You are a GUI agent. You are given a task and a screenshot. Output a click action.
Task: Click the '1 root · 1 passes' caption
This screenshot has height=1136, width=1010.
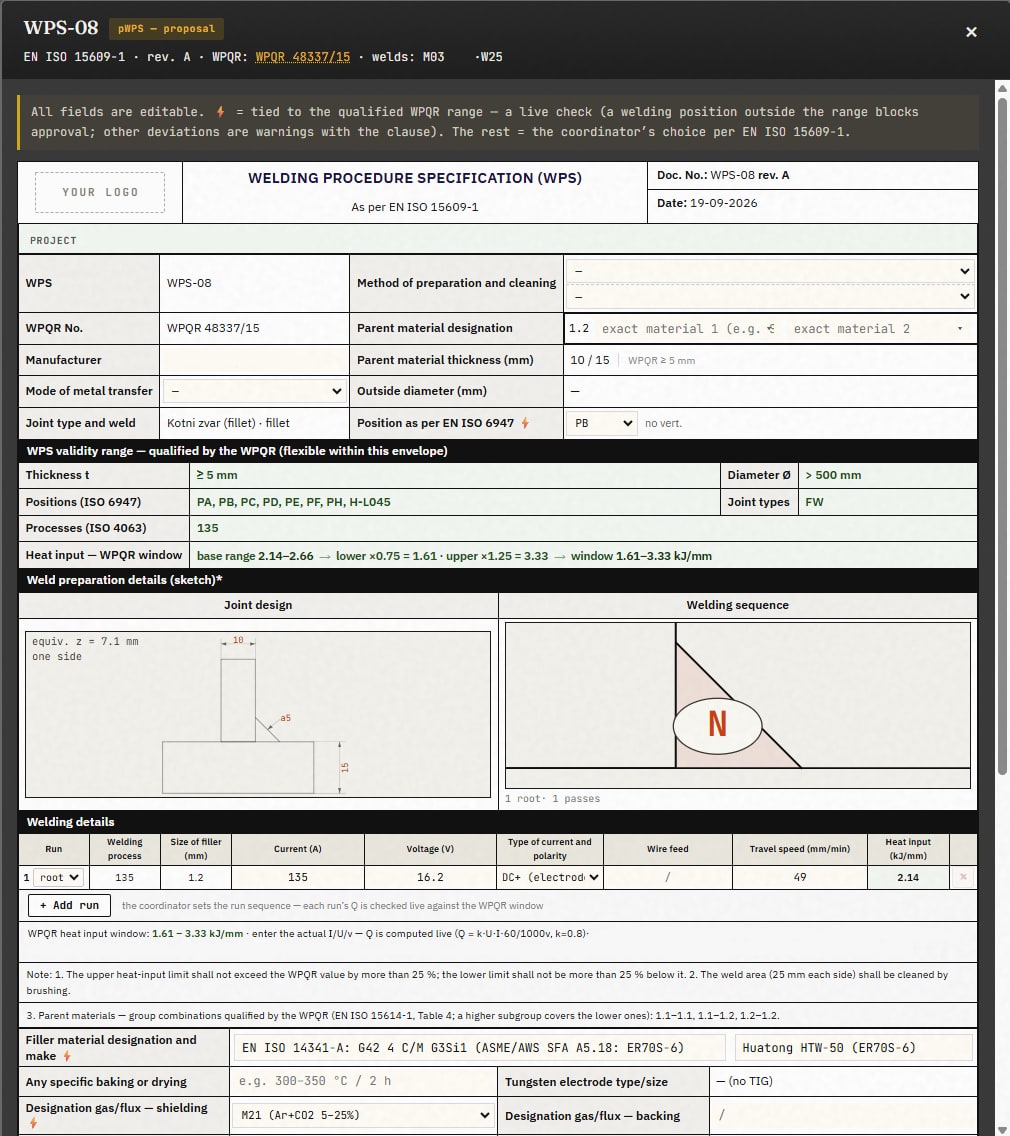click(x=552, y=798)
